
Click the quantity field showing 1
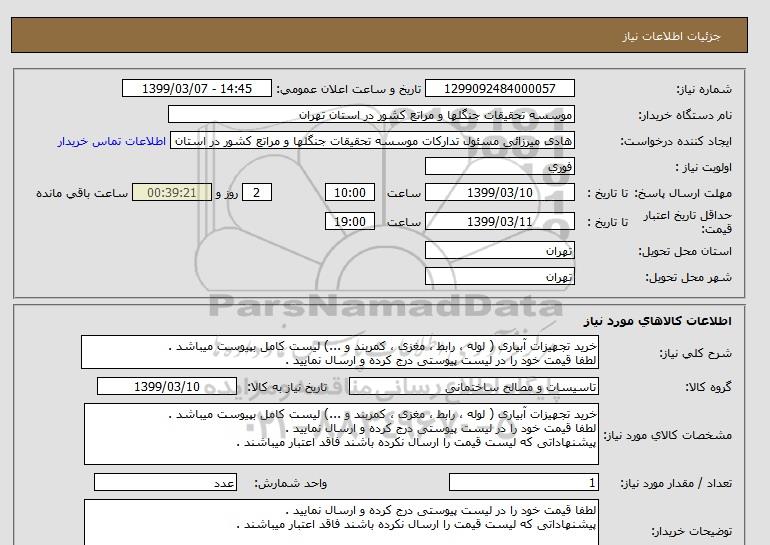point(523,483)
